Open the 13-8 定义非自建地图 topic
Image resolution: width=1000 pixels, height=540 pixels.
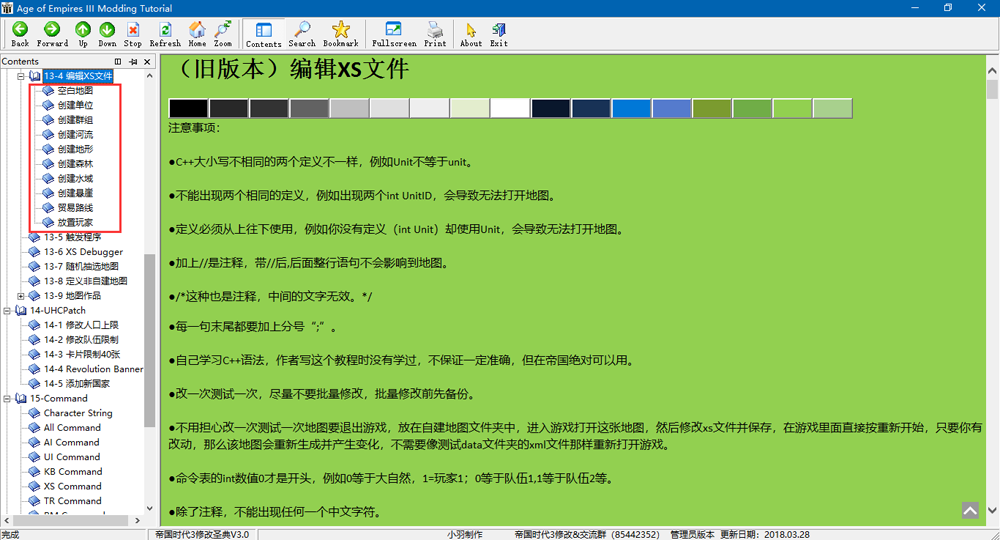click(x=85, y=281)
